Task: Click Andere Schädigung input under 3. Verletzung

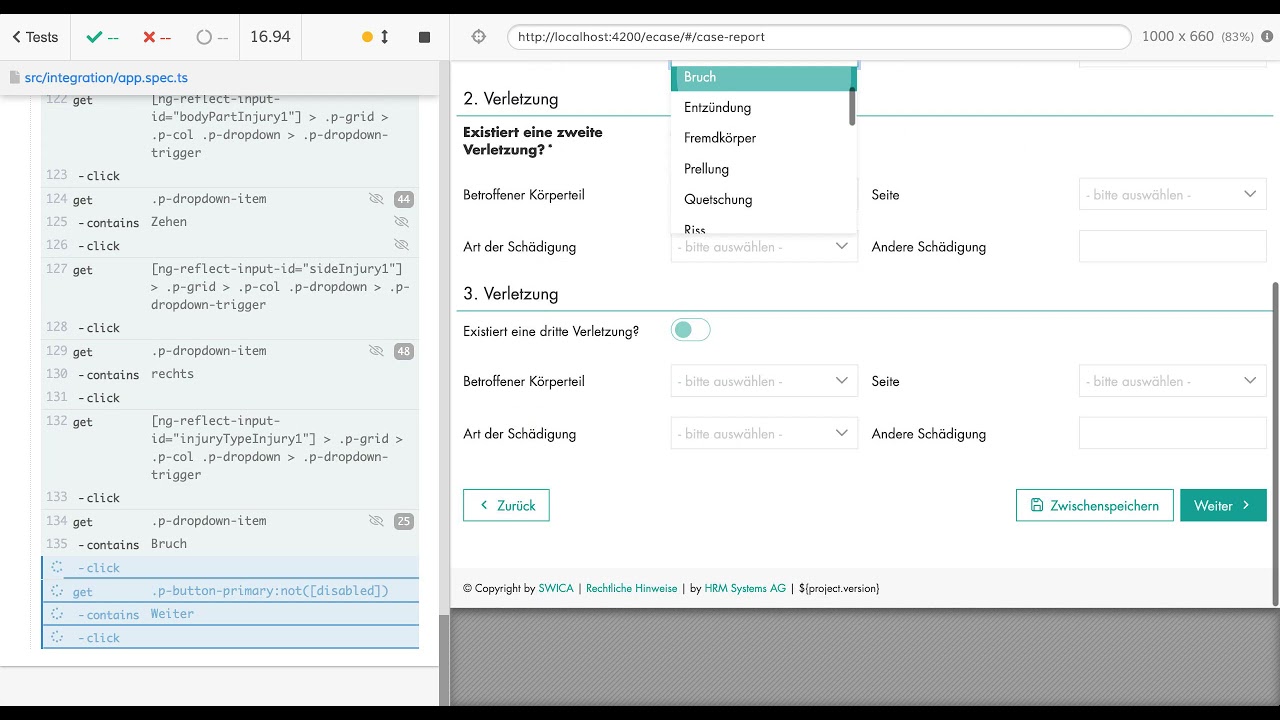Action: coord(1172,434)
